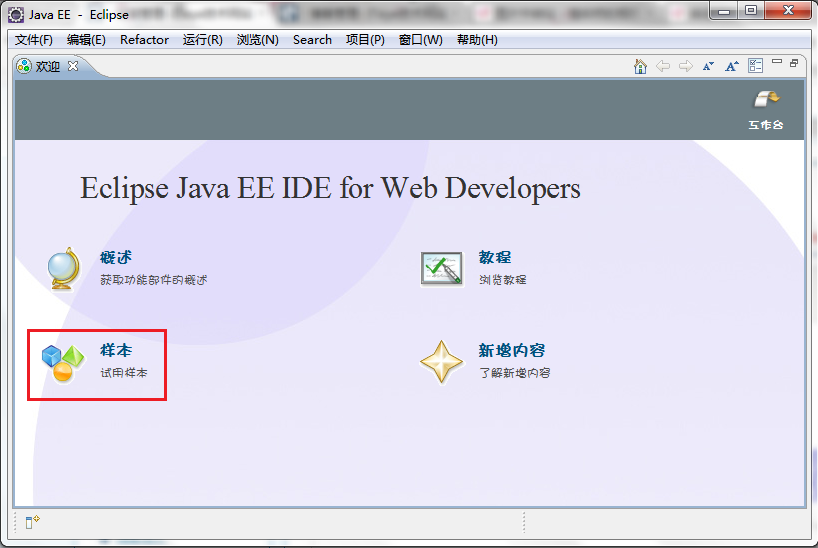Restore the Welcome view panel
The image size is (818, 548).
point(794,63)
